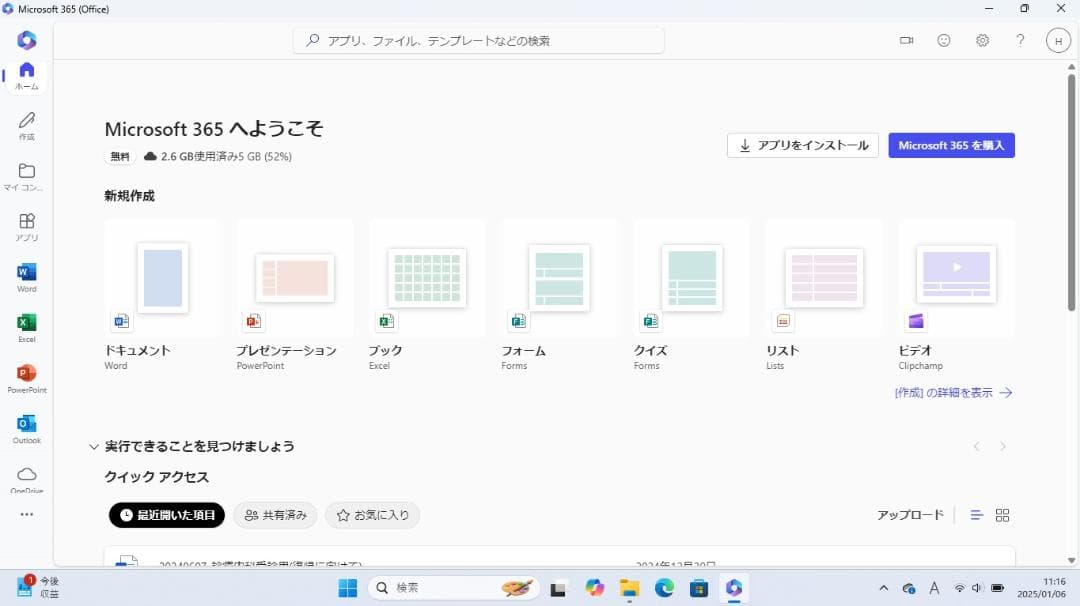The image size is (1080, 606).
Task: Open the [作成] の詳細を表示 link
Action: coord(953,393)
